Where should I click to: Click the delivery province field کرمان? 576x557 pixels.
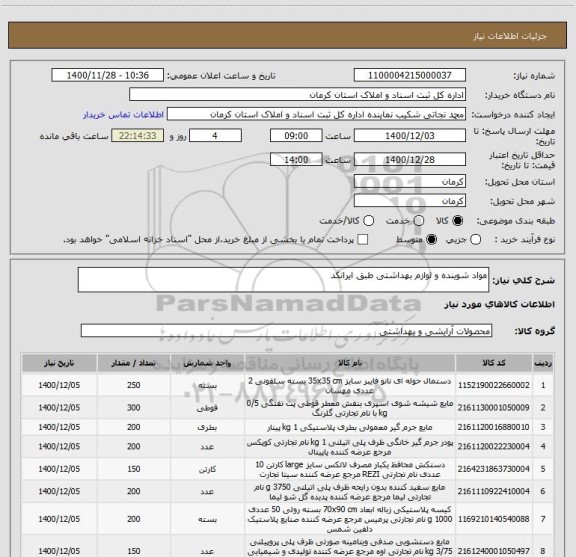coord(410,181)
